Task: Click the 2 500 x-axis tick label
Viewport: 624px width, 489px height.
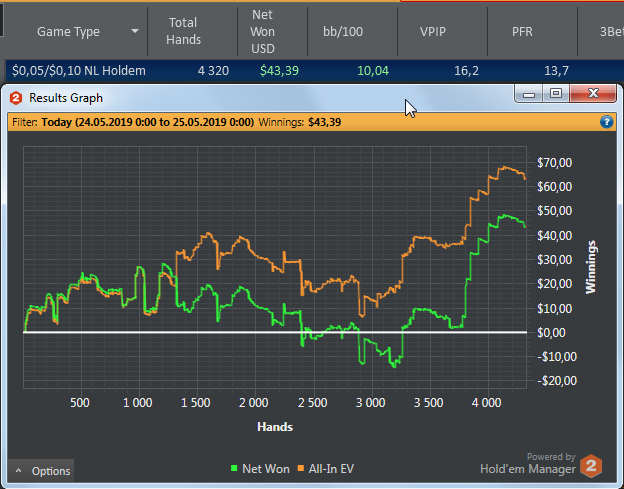Action: click(x=312, y=403)
